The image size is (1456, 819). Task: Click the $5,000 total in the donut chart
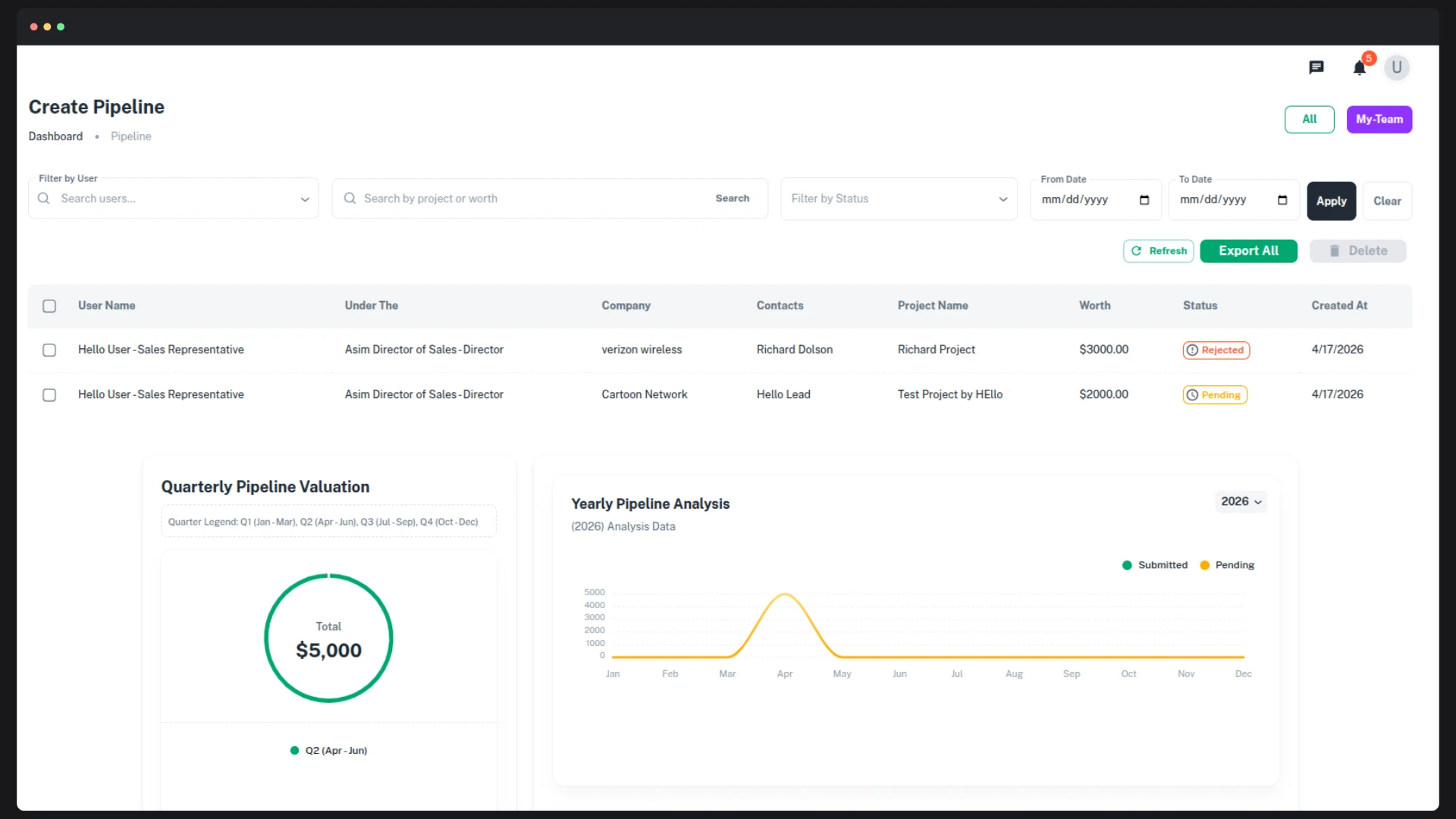point(328,651)
